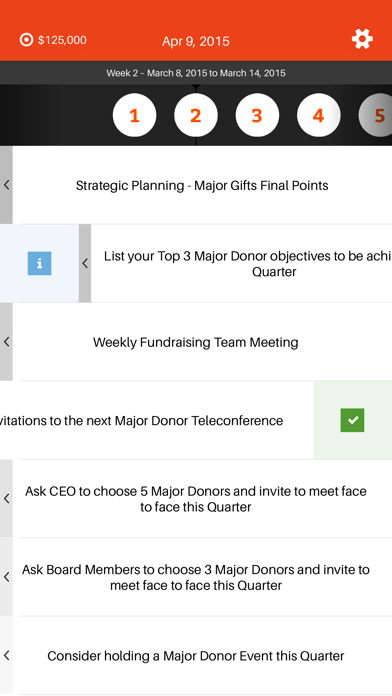Collapse chevron beside List your Top 3 objectives
The height and width of the screenshot is (696, 392).
pos(85,263)
